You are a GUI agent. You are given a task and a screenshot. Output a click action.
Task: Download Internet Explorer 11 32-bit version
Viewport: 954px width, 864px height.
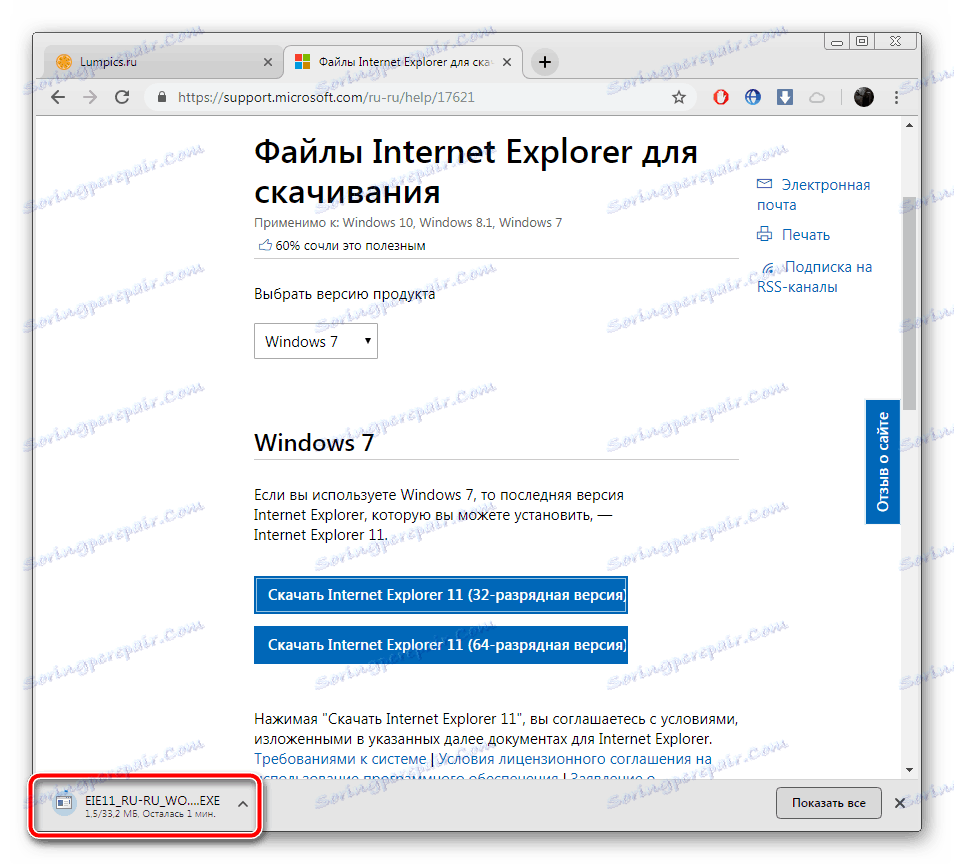(440, 595)
